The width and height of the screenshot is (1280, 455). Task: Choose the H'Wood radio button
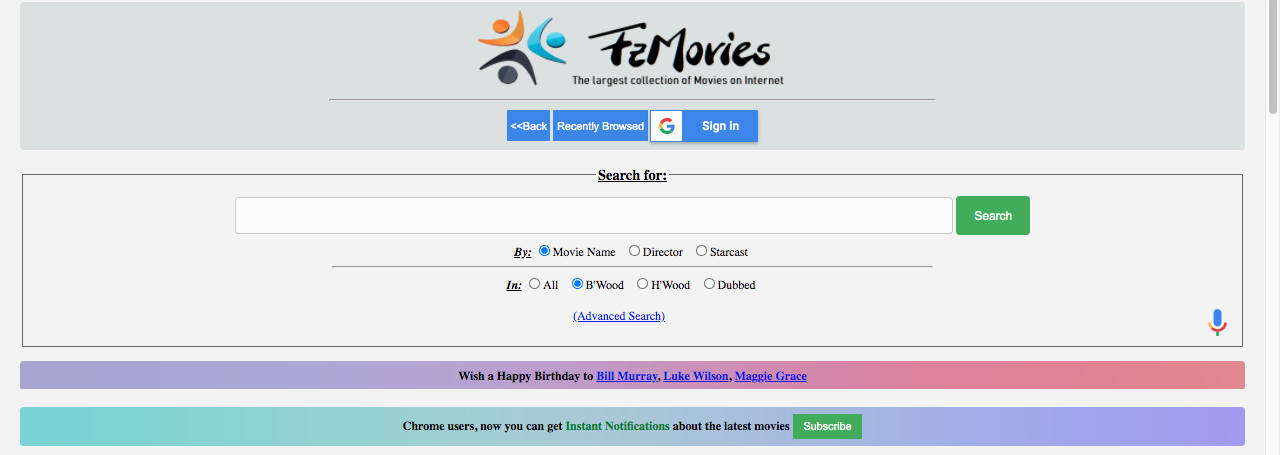tap(643, 284)
